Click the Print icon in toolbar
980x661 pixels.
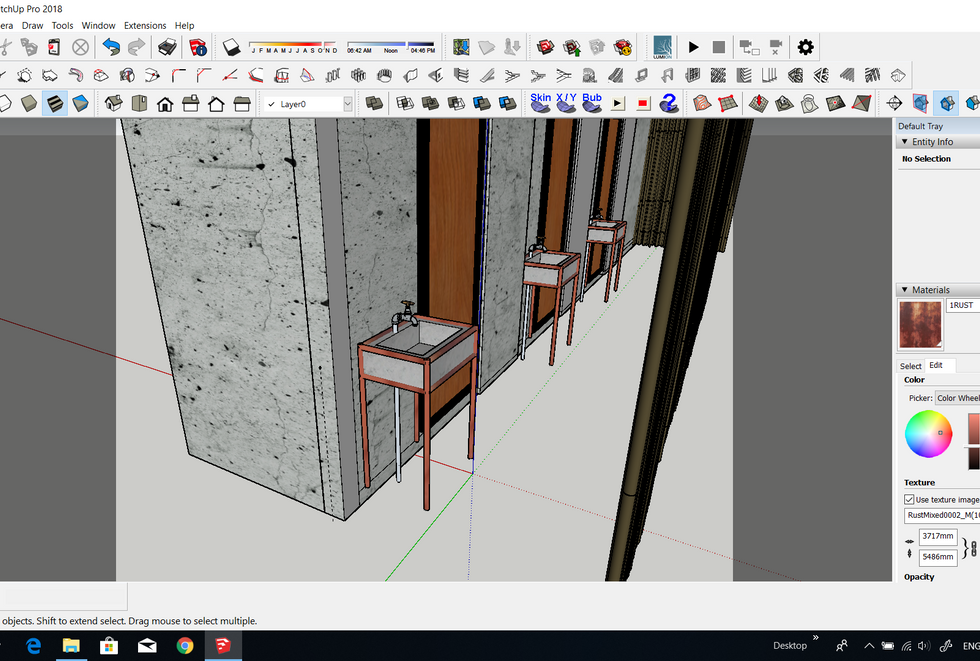pos(168,47)
